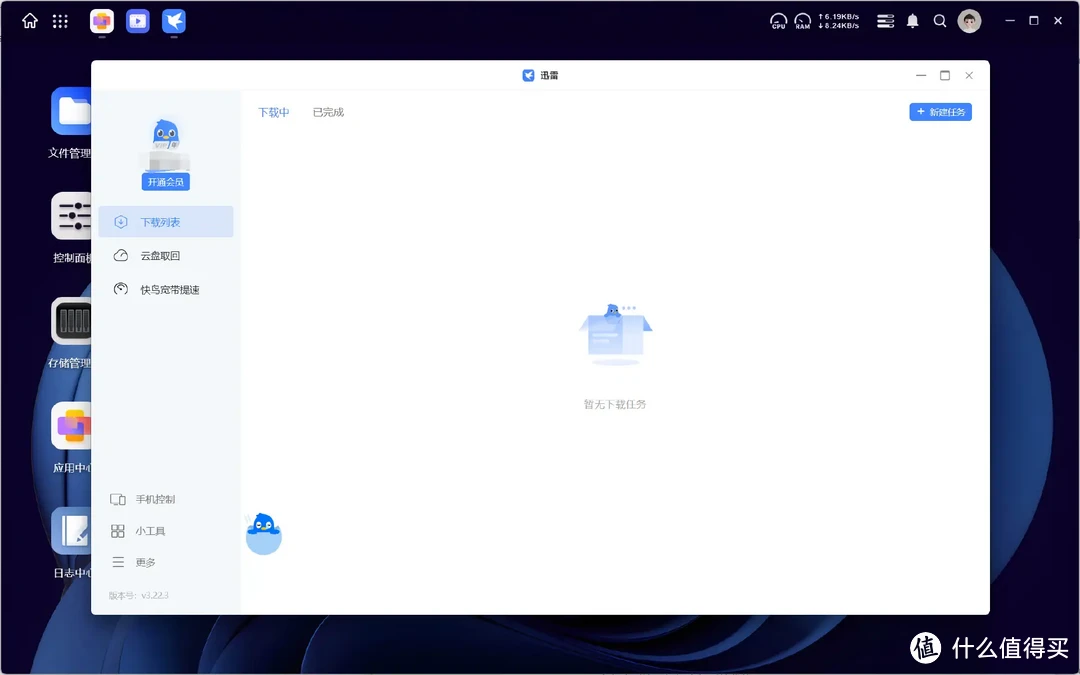Expand the 更多 menu in the sidebar
Screen dimensions: 1080x675
click(x=144, y=562)
